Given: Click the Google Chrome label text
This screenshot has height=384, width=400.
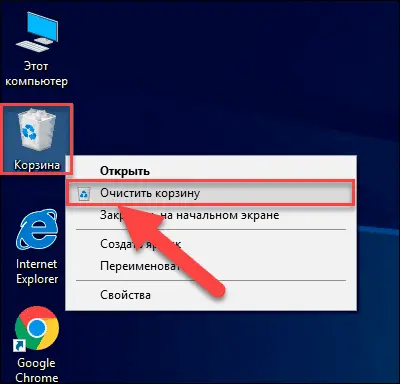Looking at the screenshot, I should pyautogui.click(x=37, y=370).
